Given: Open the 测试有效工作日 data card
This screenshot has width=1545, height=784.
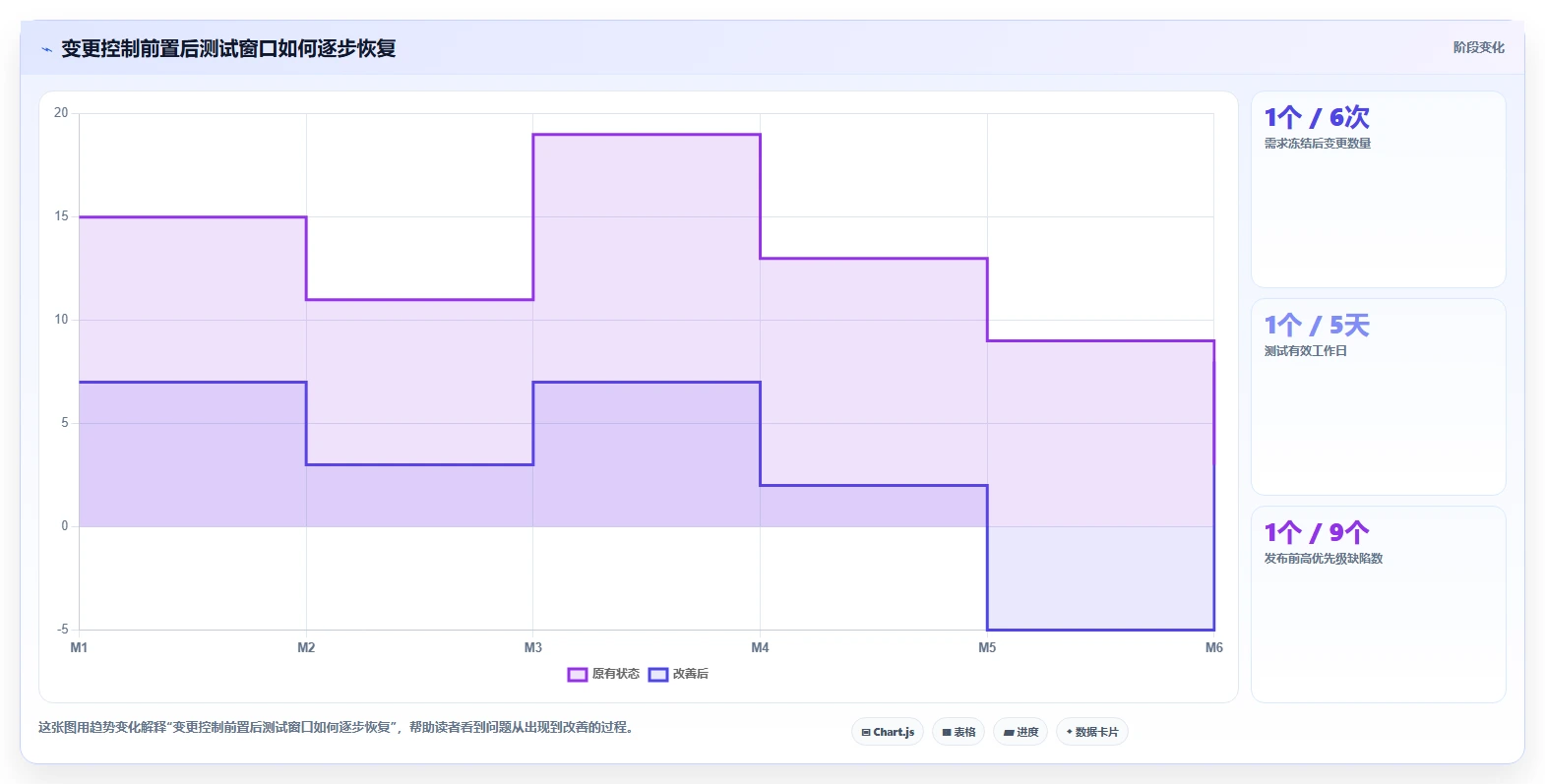Looking at the screenshot, I should point(1378,396).
